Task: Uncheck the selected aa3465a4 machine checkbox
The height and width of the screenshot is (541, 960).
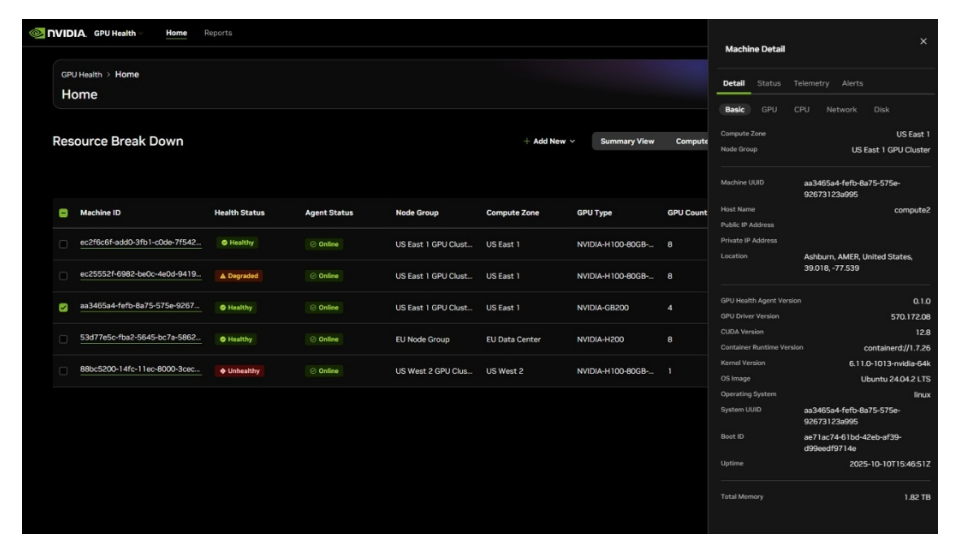Action: [x=63, y=307]
